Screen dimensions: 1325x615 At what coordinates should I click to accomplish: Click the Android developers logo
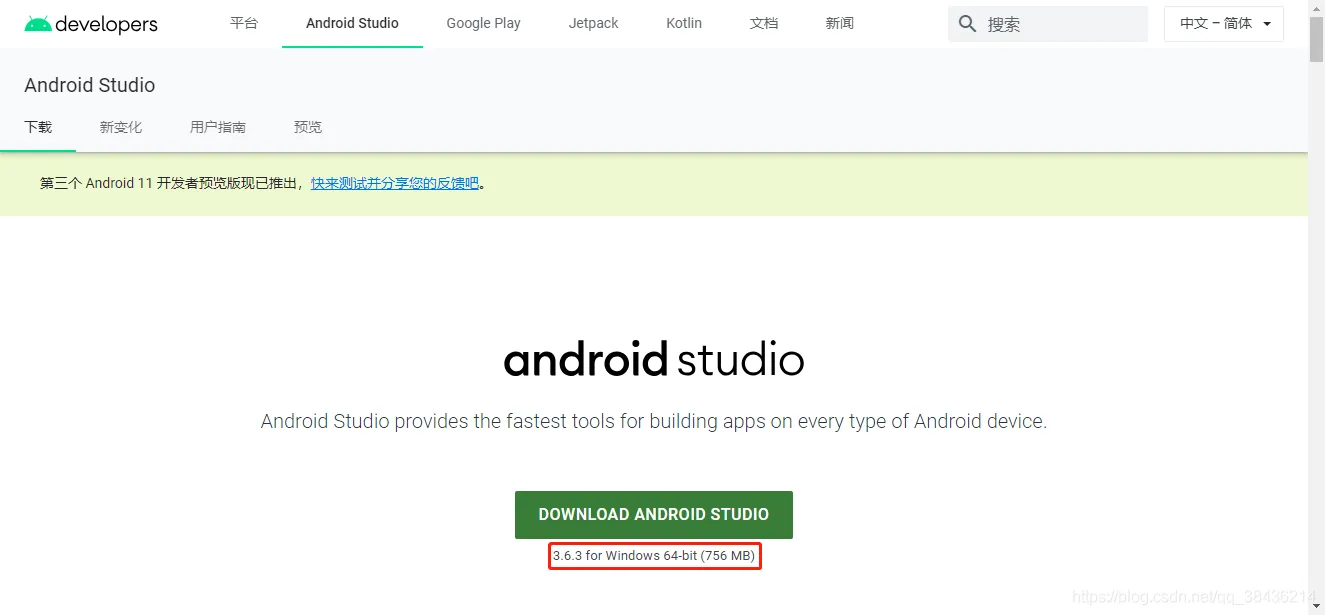point(91,24)
